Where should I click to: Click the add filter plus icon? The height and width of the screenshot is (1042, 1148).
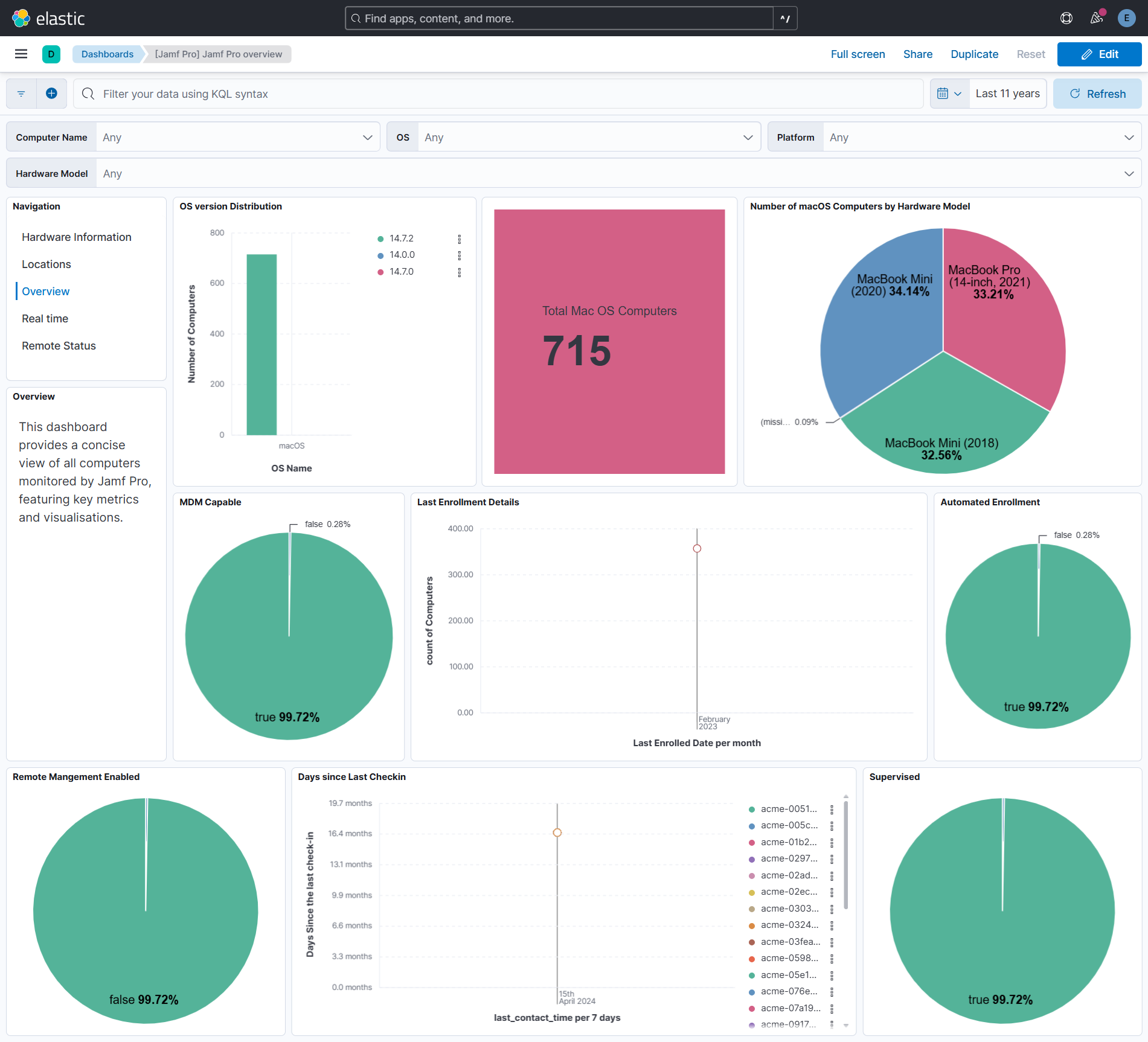click(52, 94)
